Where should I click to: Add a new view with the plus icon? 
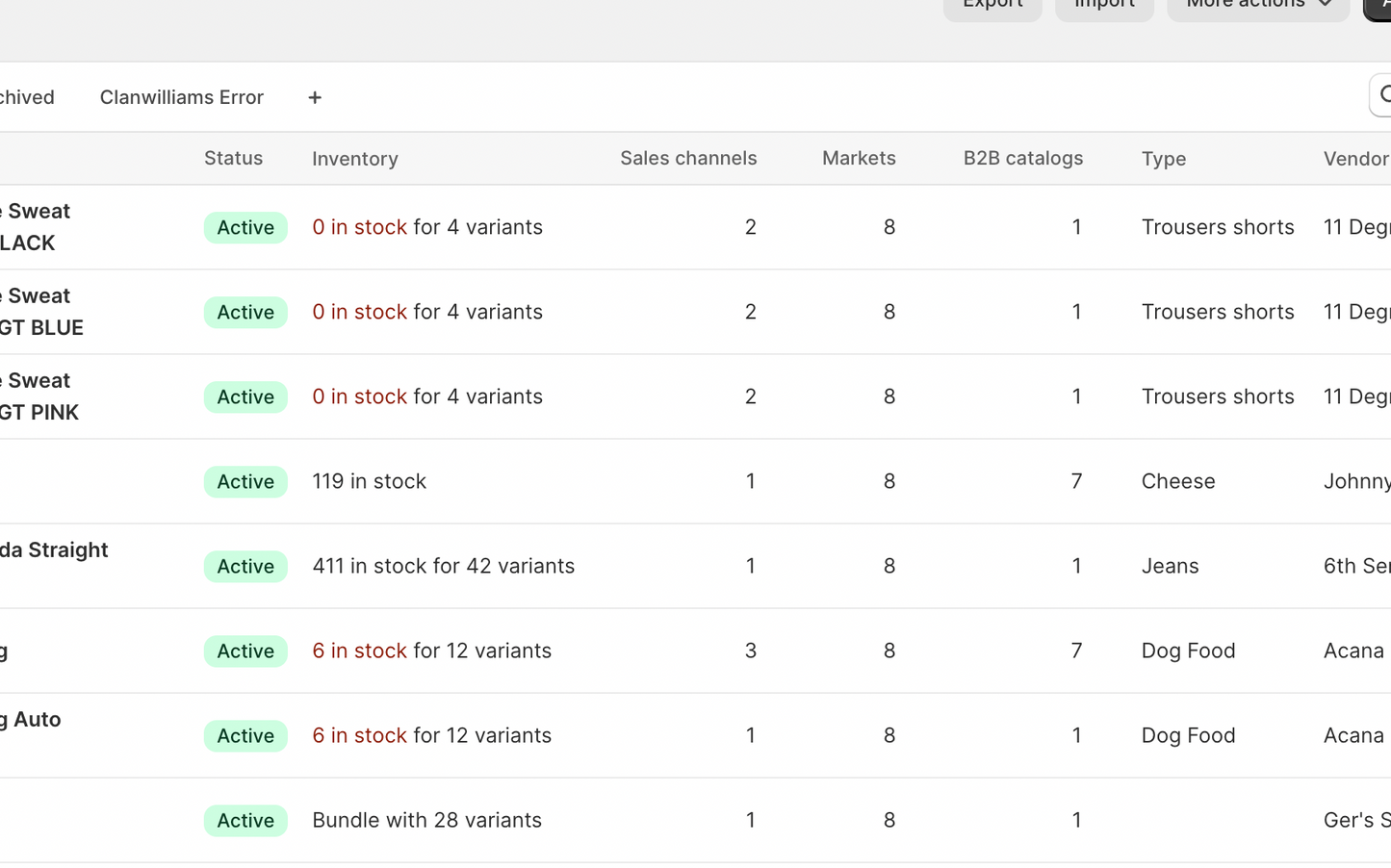coord(315,97)
